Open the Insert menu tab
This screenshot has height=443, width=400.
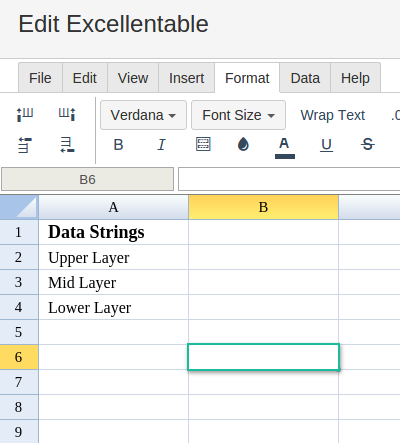(186, 78)
